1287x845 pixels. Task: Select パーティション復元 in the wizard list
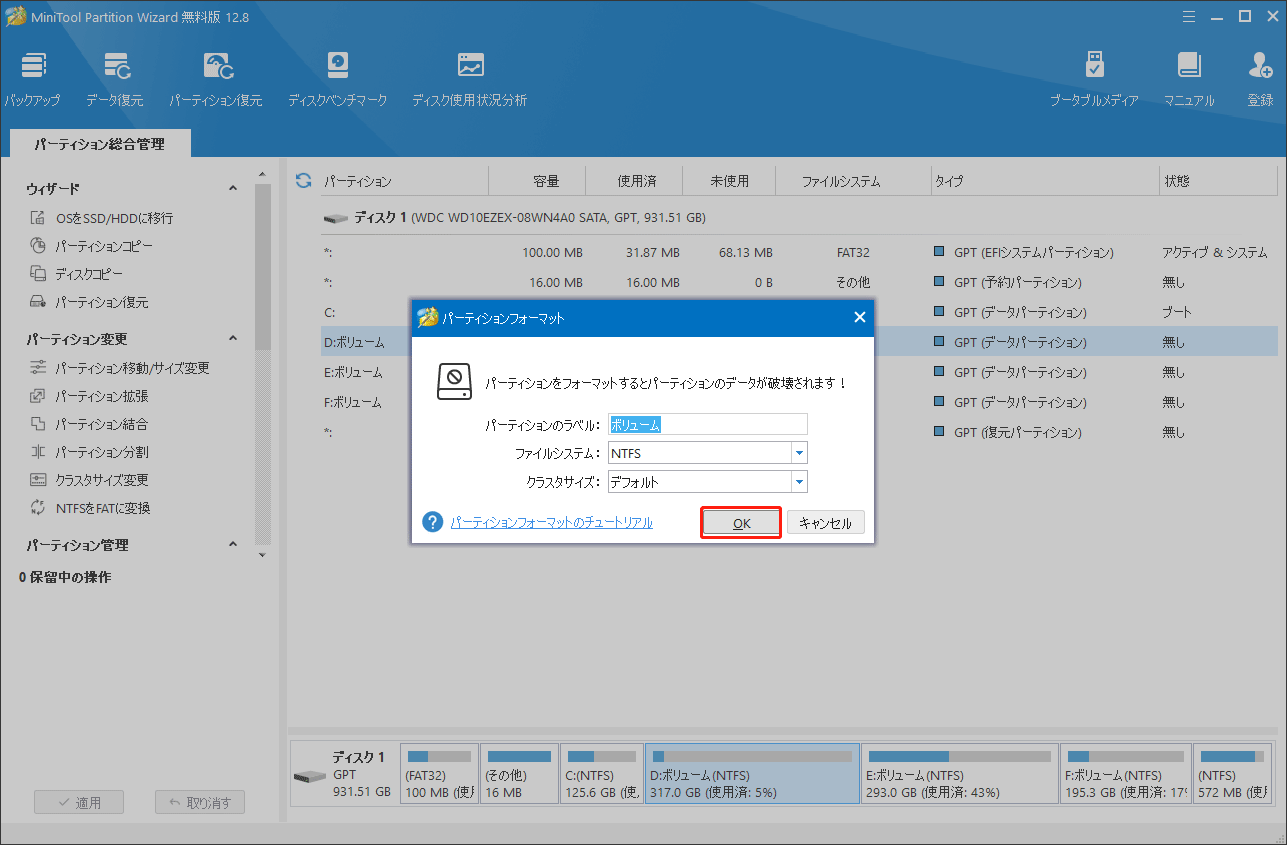pyautogui.click(x=88, y=302)
